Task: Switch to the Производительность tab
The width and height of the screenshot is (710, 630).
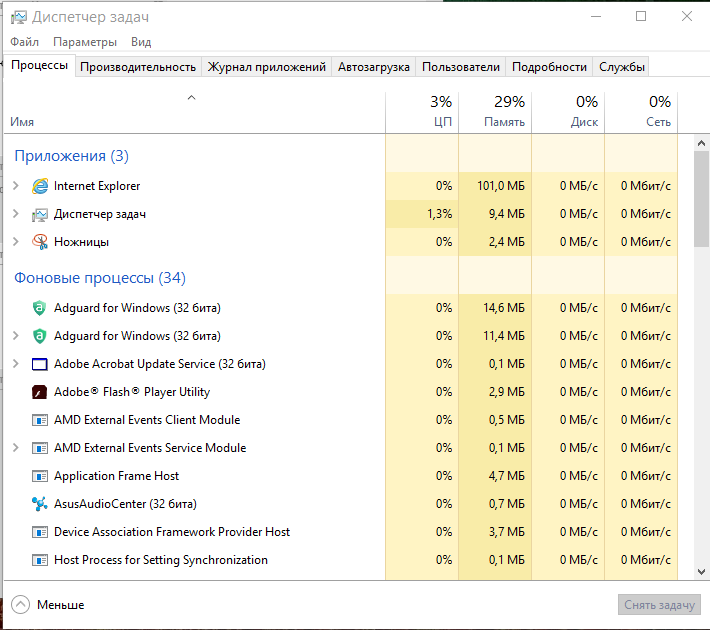Action: [x=138, y=67]
